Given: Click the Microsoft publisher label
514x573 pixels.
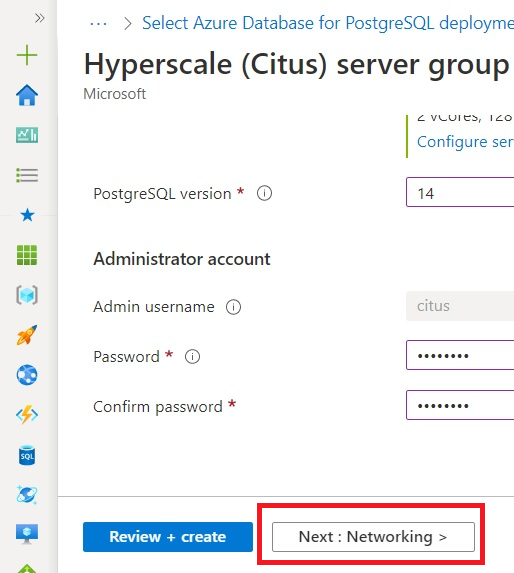Looking at the screenshot, I should [x=114, y=94].
